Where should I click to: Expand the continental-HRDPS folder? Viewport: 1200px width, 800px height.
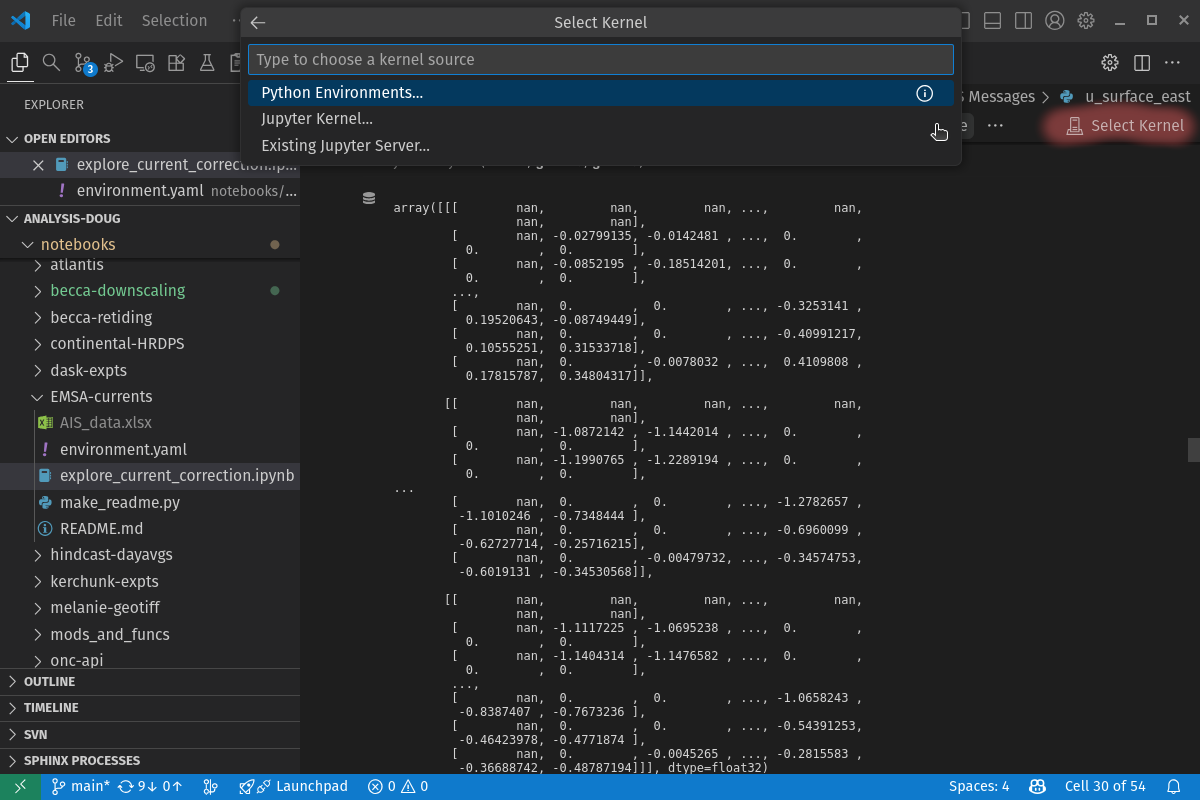pos(117,344)
